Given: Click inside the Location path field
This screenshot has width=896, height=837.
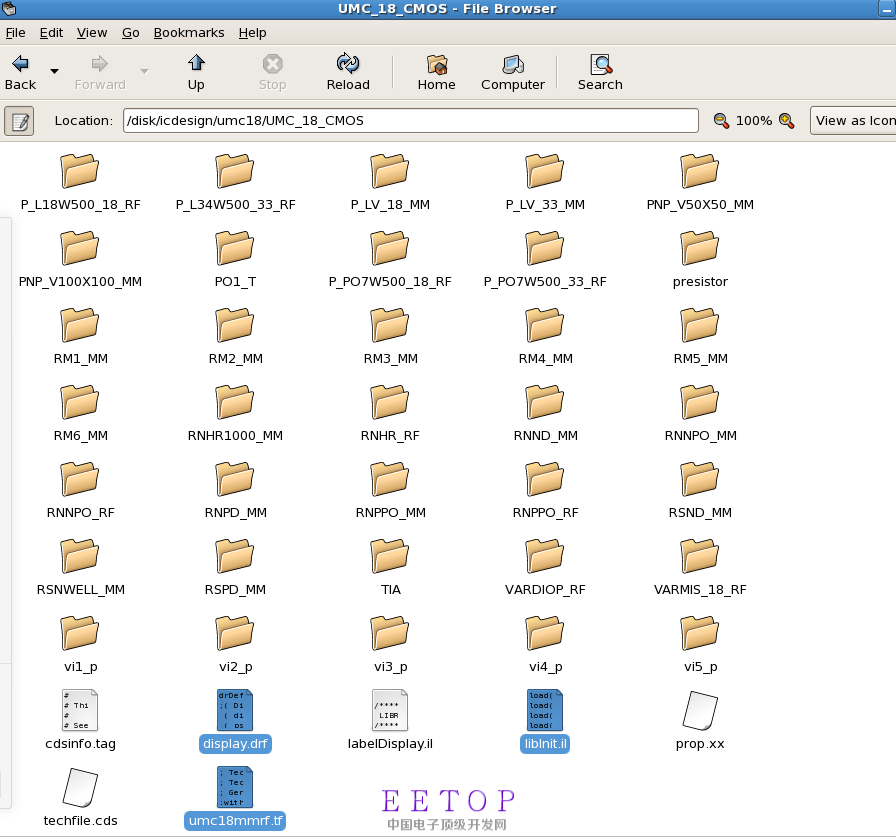Looking at the screenshot, I should [x=410, y=121].
